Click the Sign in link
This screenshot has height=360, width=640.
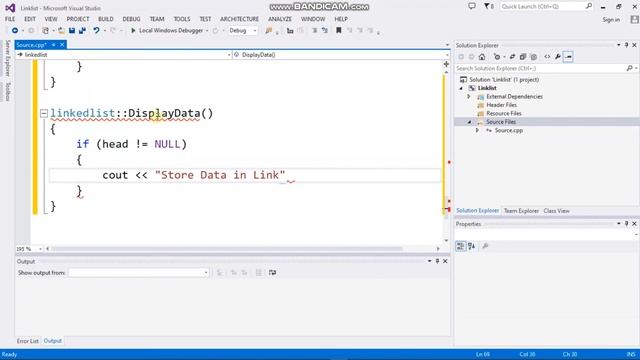pos(611,20)
